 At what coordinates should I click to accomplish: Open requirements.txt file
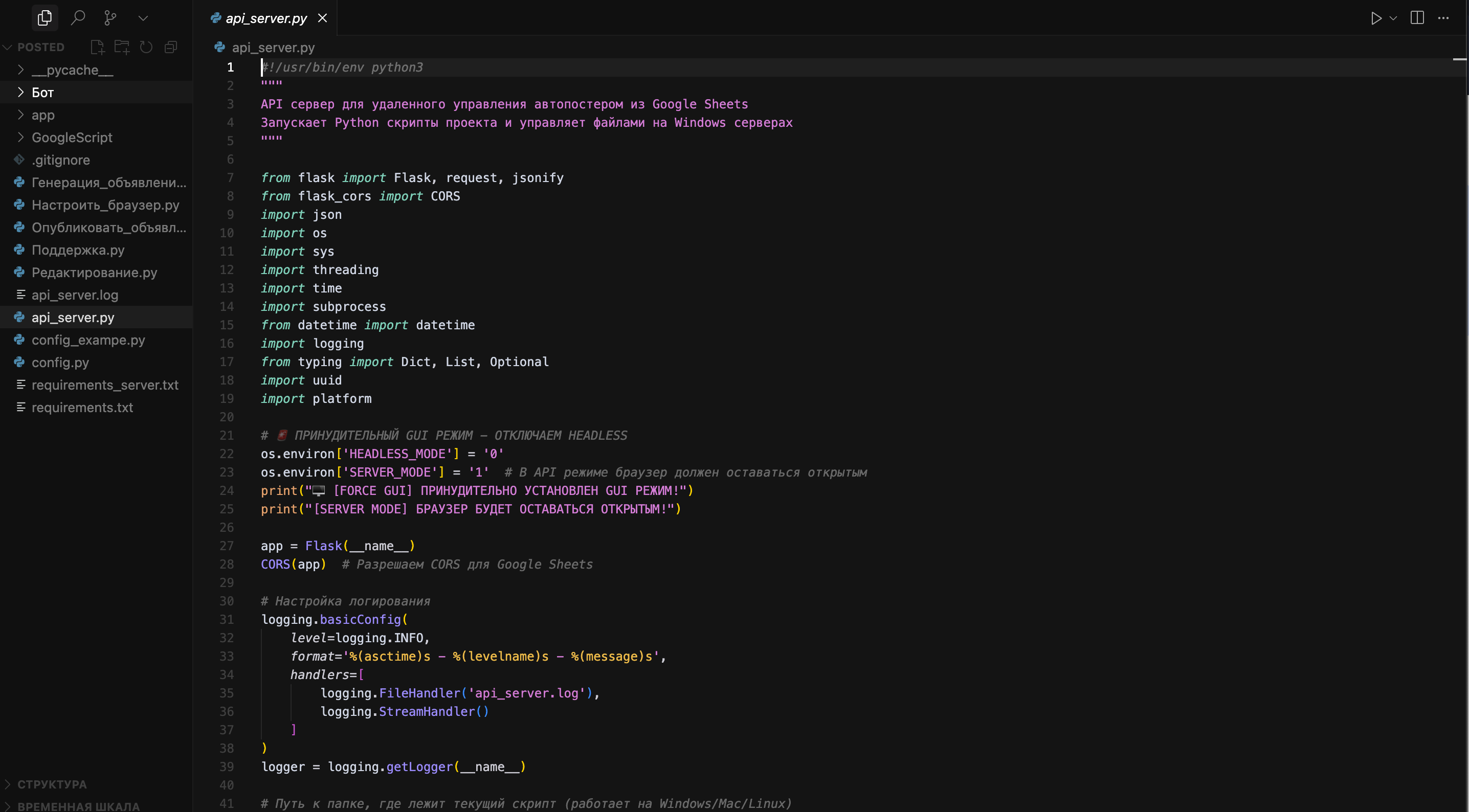point(96,408)
